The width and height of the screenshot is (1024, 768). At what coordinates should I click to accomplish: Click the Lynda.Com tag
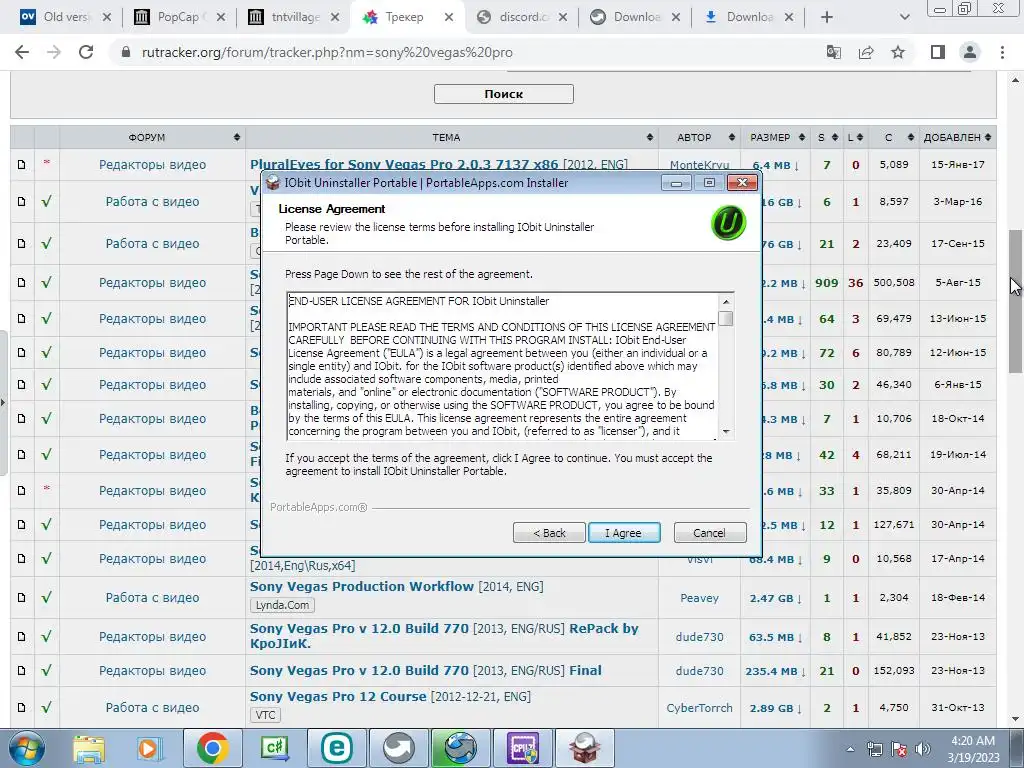tap(282, 605)
